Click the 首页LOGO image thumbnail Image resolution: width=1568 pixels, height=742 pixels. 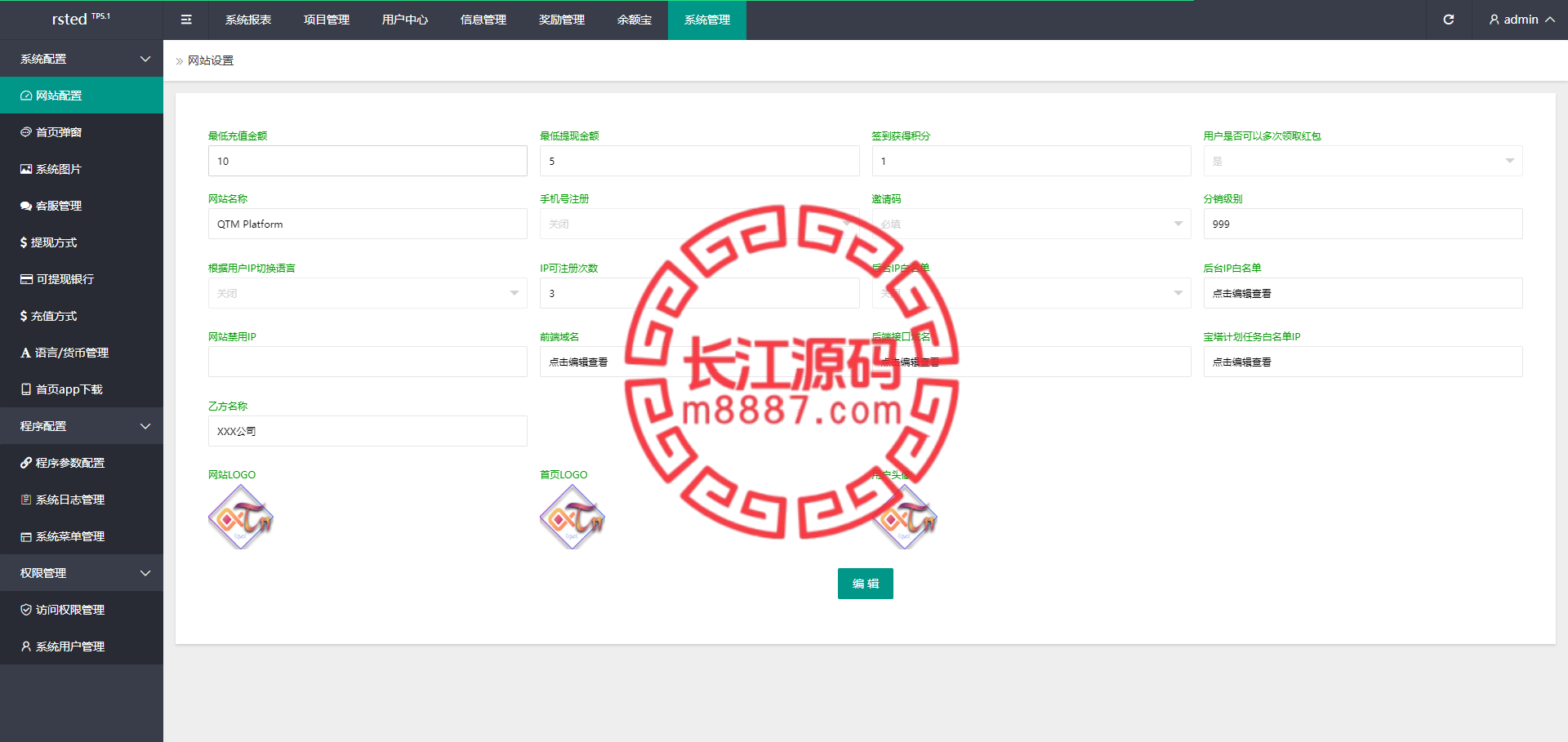pos(572,517)
